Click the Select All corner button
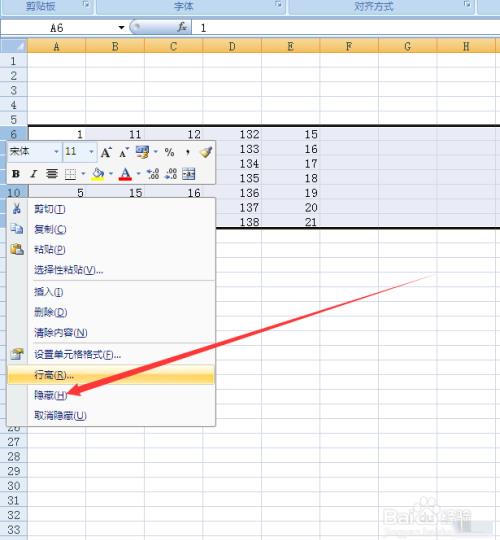 tap(14, 45)
